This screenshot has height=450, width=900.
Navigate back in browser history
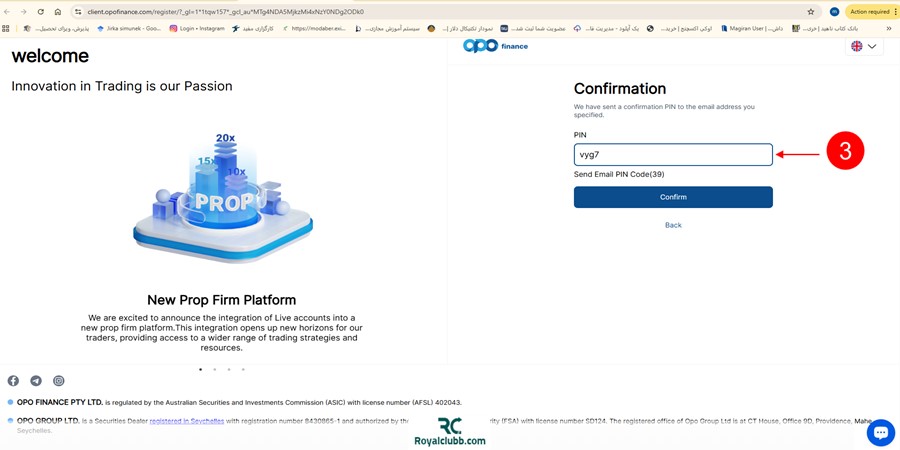pyautogui.click(x=8, y=12)
